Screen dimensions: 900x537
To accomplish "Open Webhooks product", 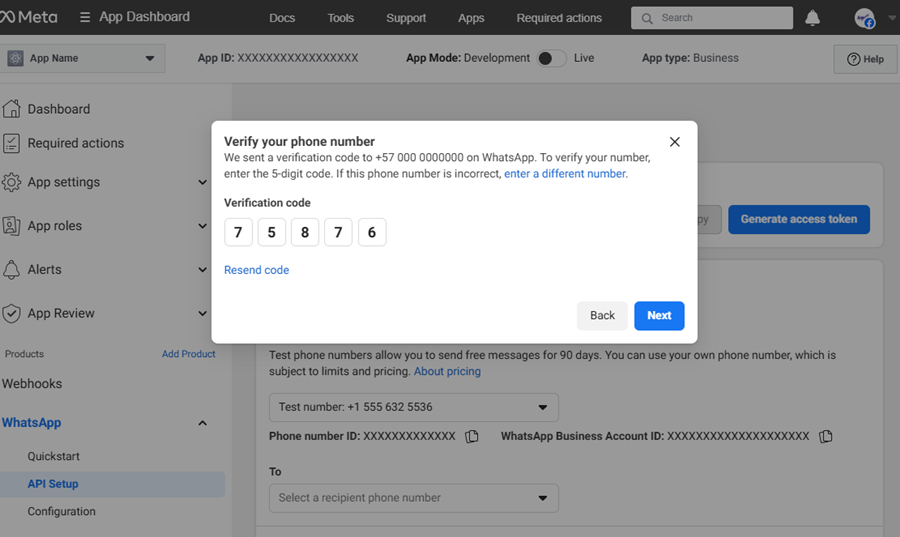I will coord(32,383).
